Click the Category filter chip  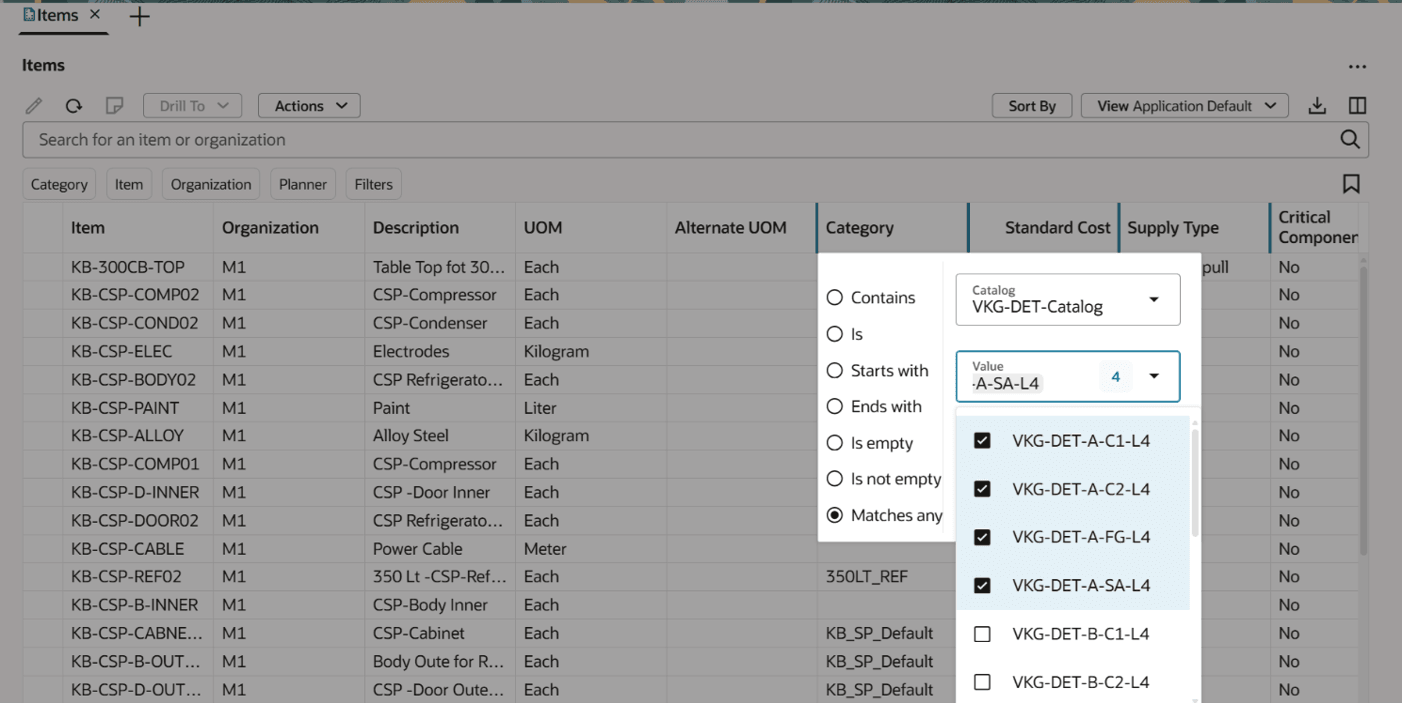coord(59,184)
